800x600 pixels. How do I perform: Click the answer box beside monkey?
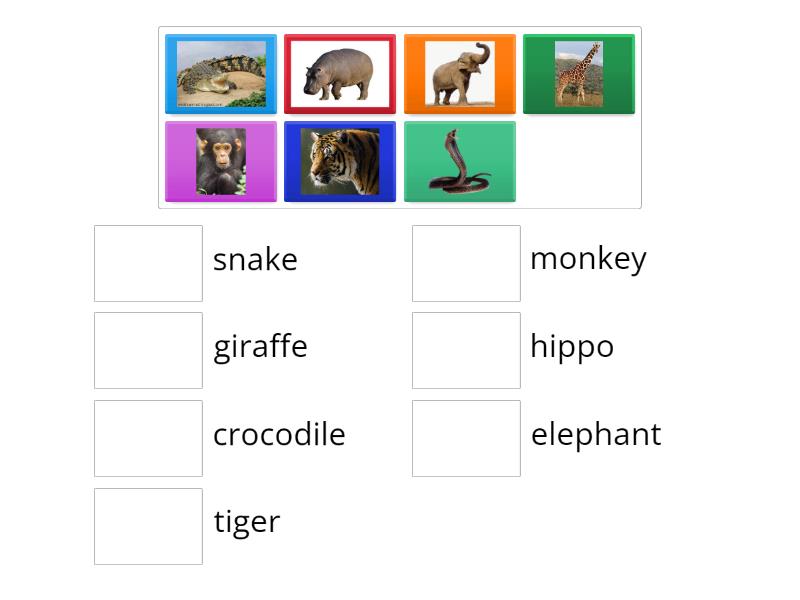click(466, 263)
